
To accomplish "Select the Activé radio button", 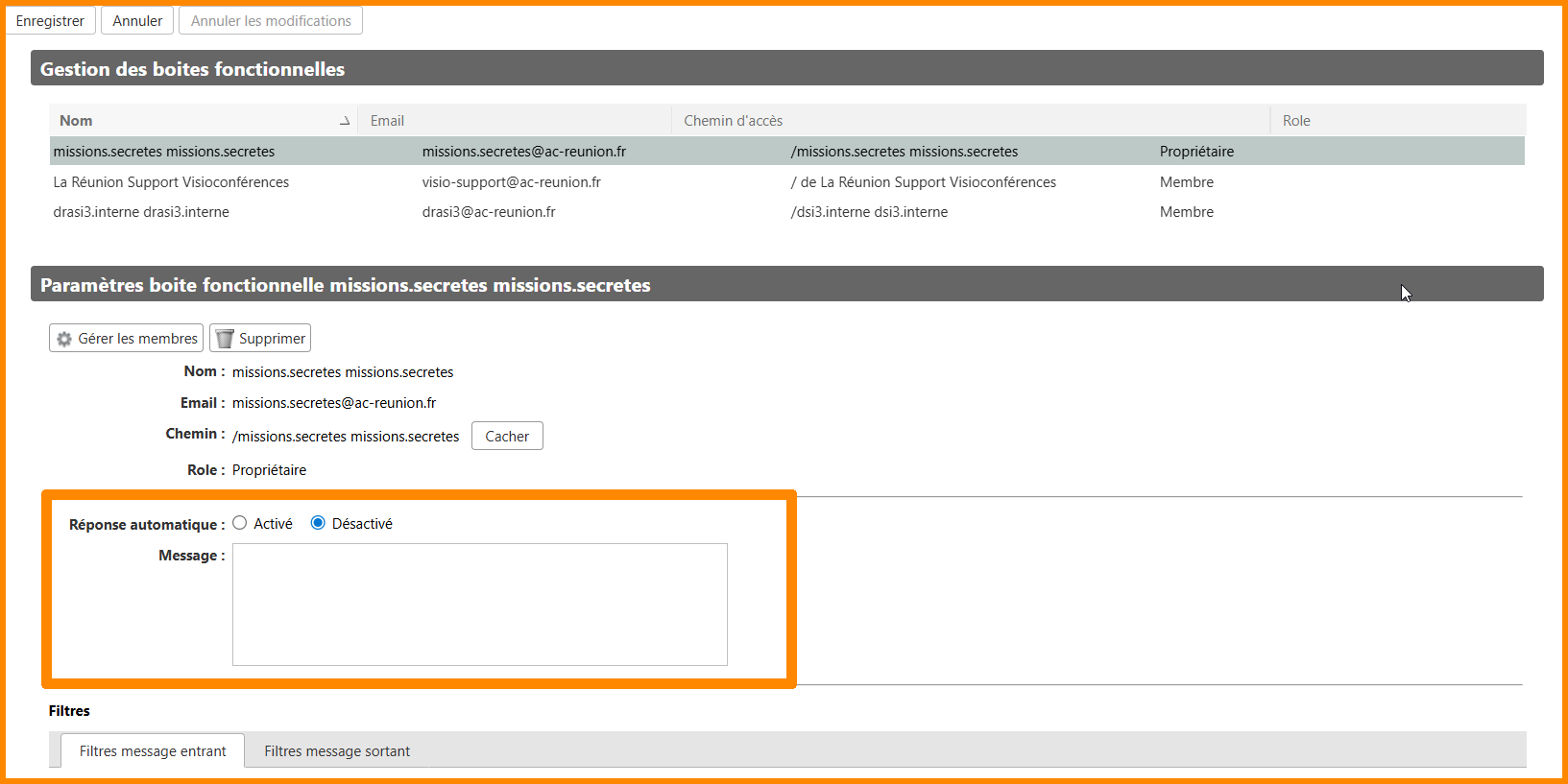I will (x=240, y=523).
